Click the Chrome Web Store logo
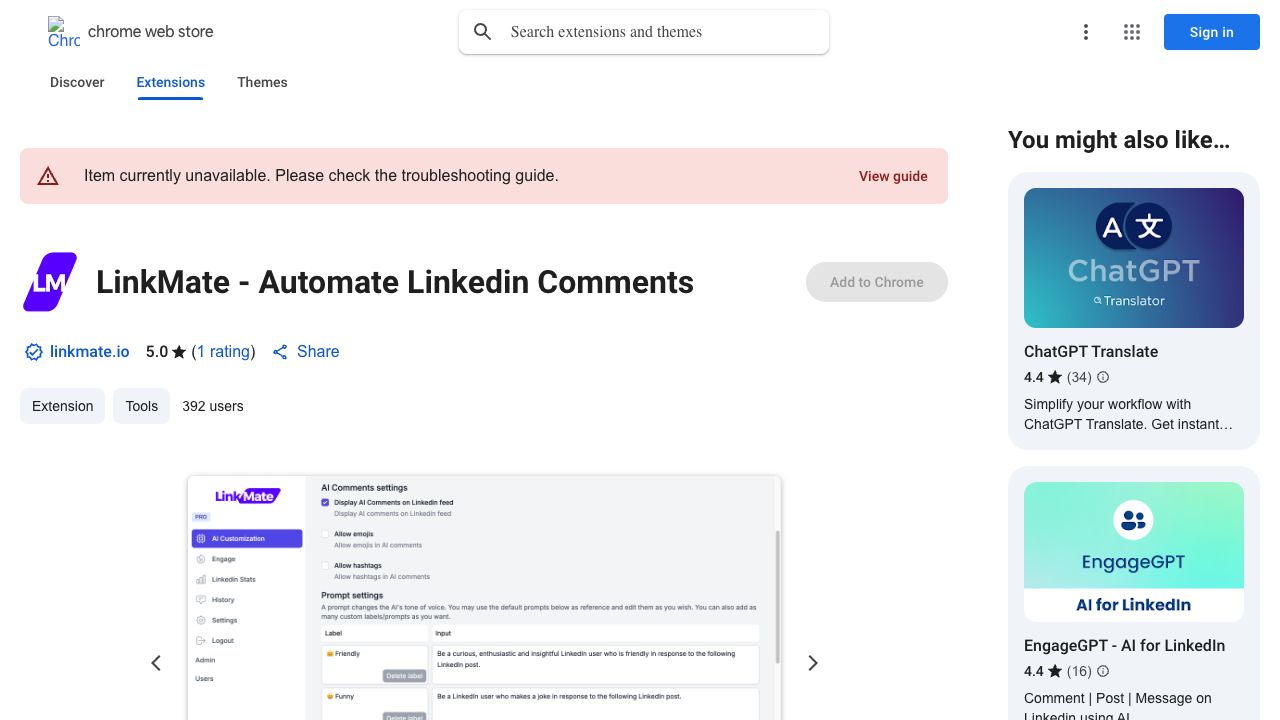This screenshot has width=1280, height=720. (x=64, y=32)
